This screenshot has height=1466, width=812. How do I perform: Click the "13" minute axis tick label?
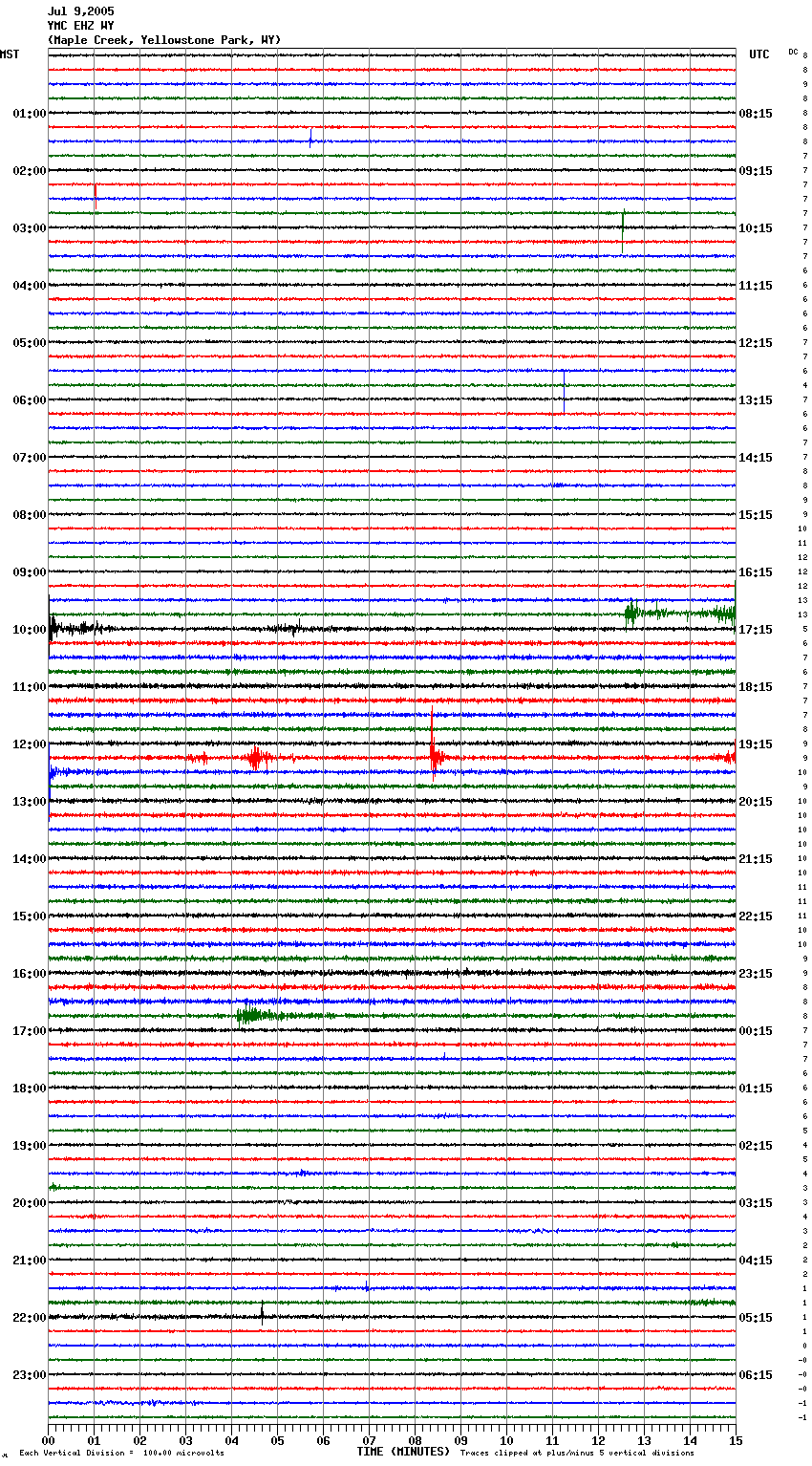644,1440
